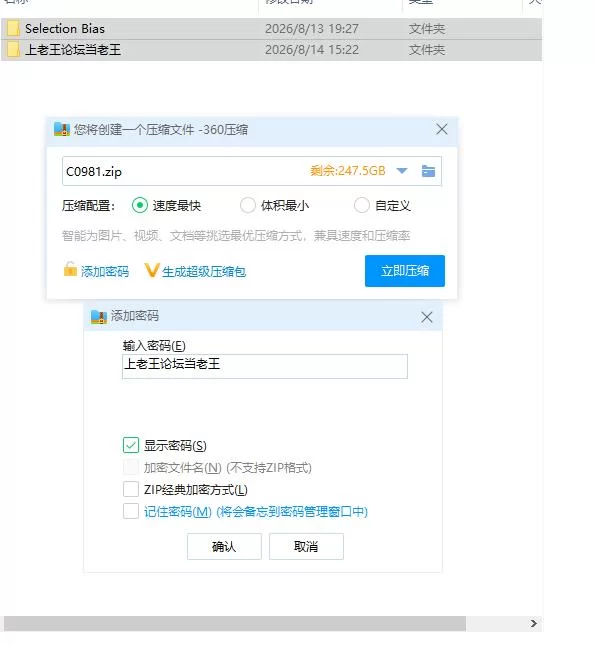This screenshot has width=595, height=645.
Task: Click 文件夹 type in 上老王论坛当老王 row
Action: pyautogui.click(x=427, y=50)
